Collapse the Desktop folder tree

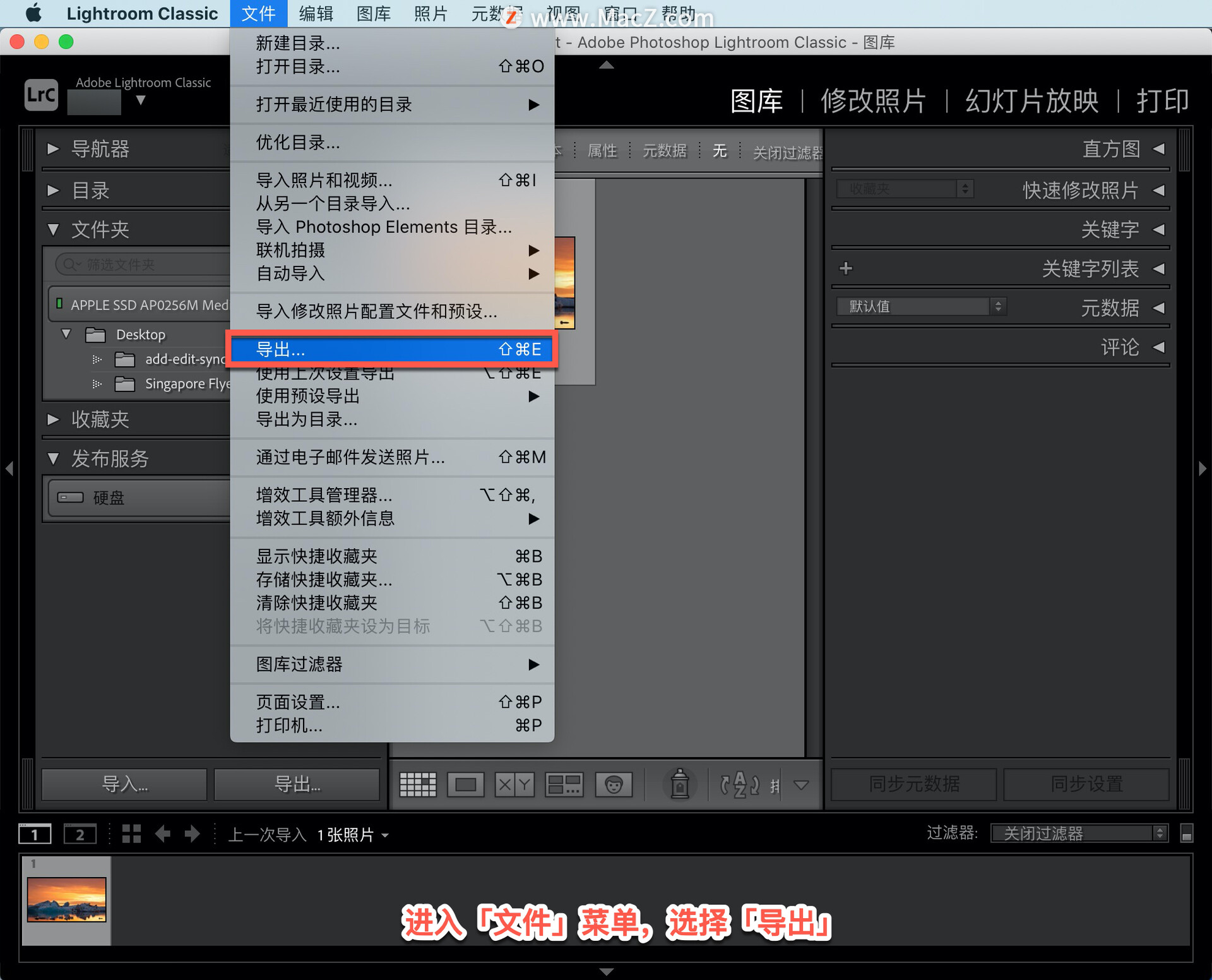tap(66, 333)
